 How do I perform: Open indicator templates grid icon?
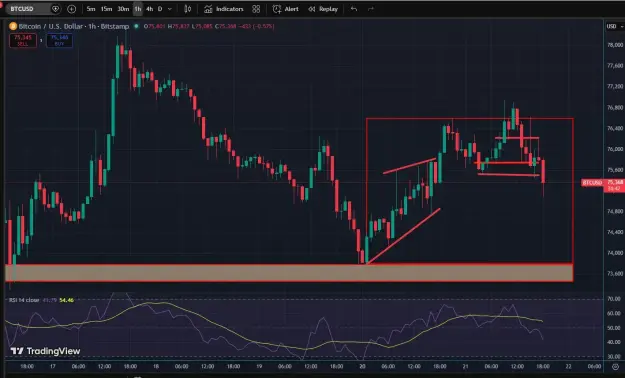[256, 9]
